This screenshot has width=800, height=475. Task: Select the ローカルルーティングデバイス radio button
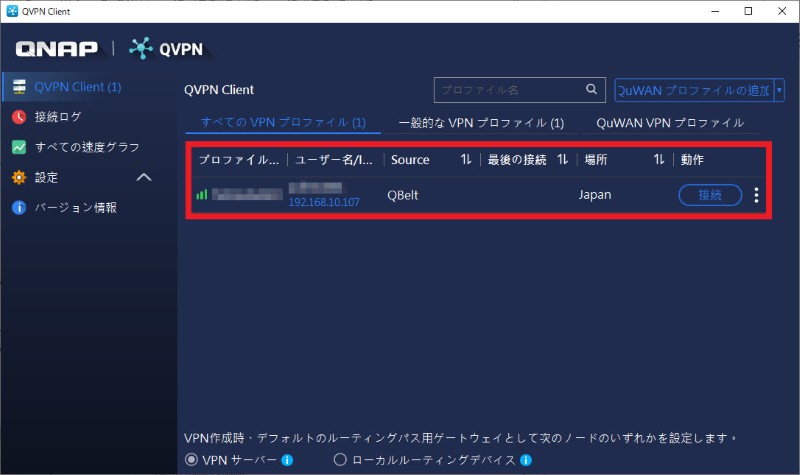coord(339,460)
